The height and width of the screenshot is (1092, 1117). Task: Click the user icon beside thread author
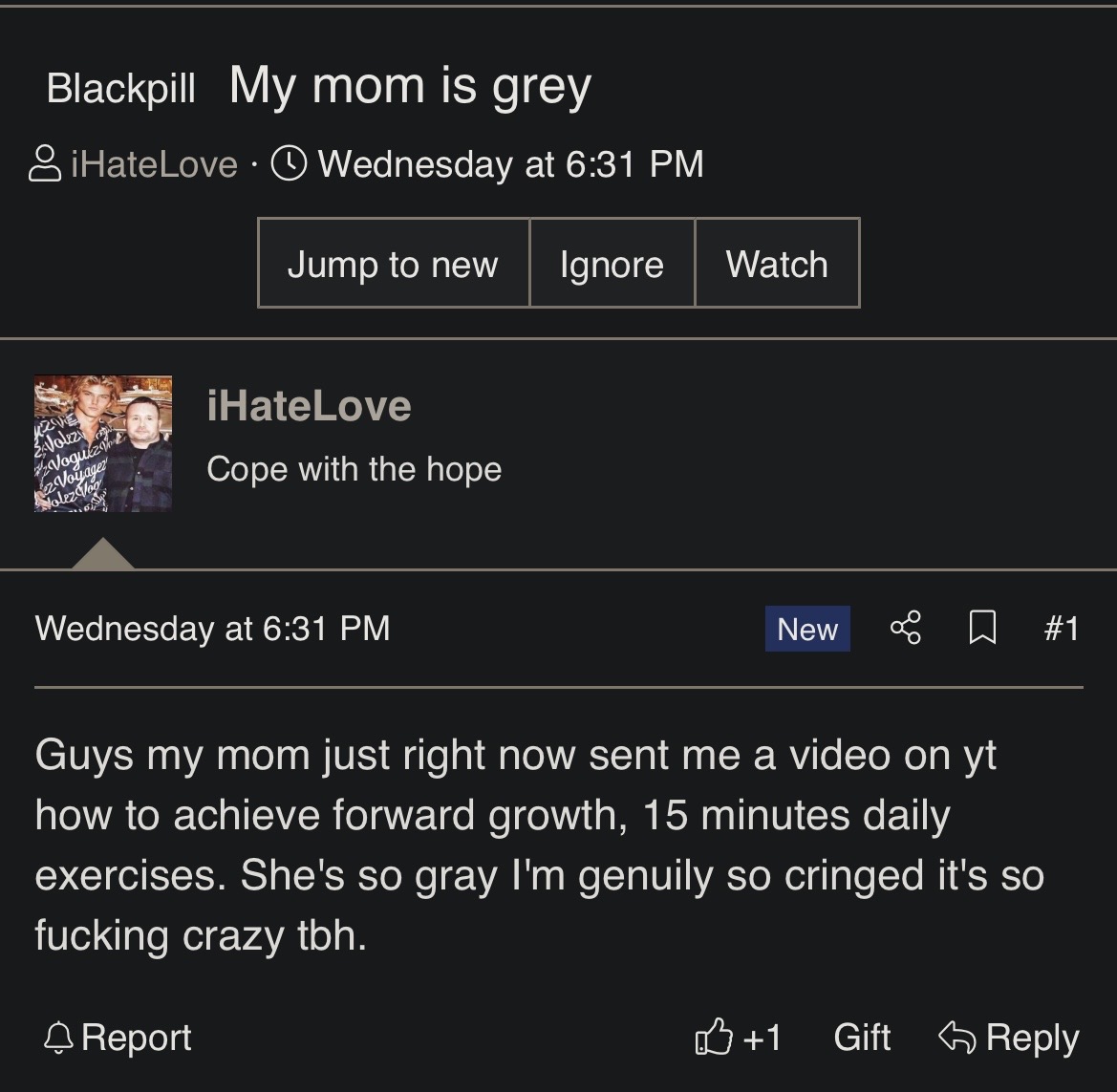point(44,163)
